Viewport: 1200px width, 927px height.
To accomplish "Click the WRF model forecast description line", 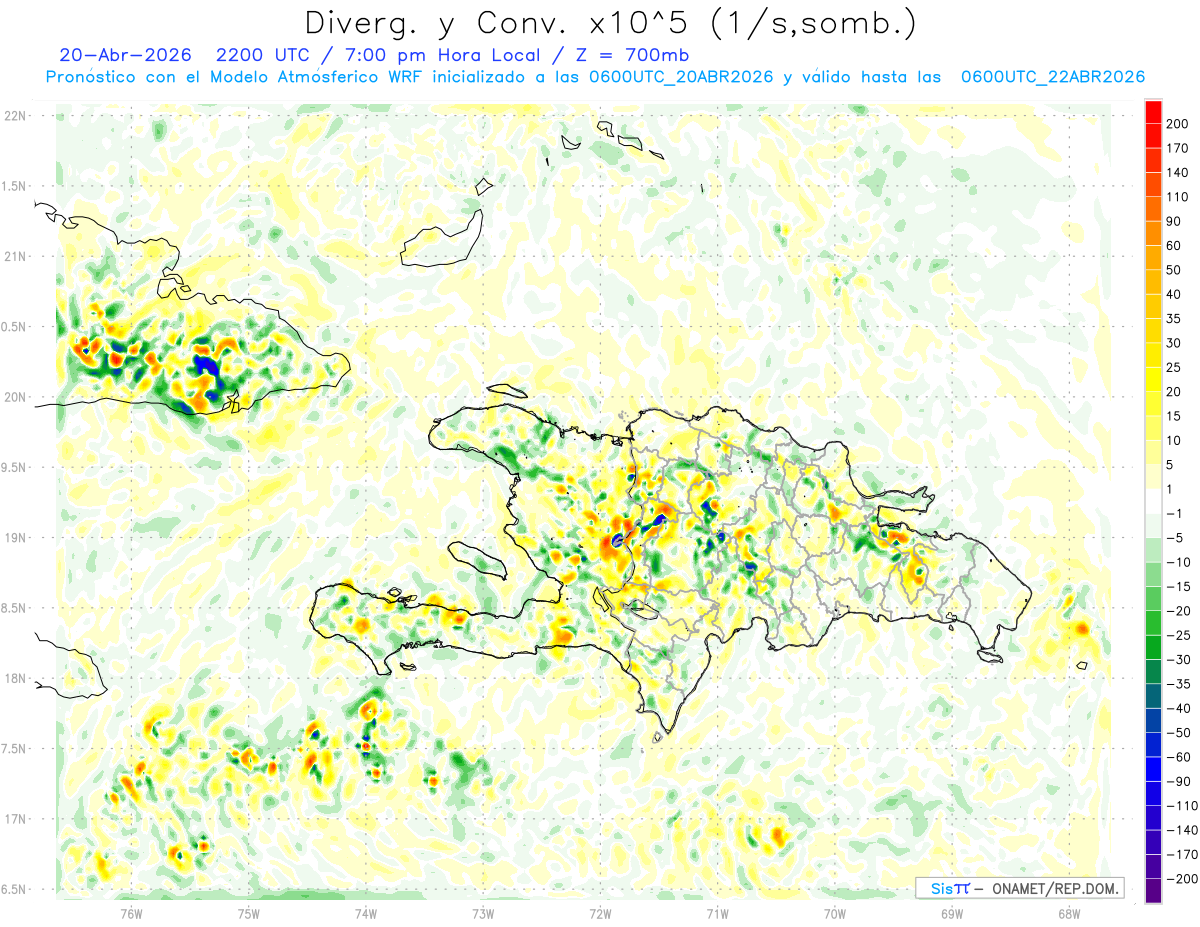I will pos(595,77).
